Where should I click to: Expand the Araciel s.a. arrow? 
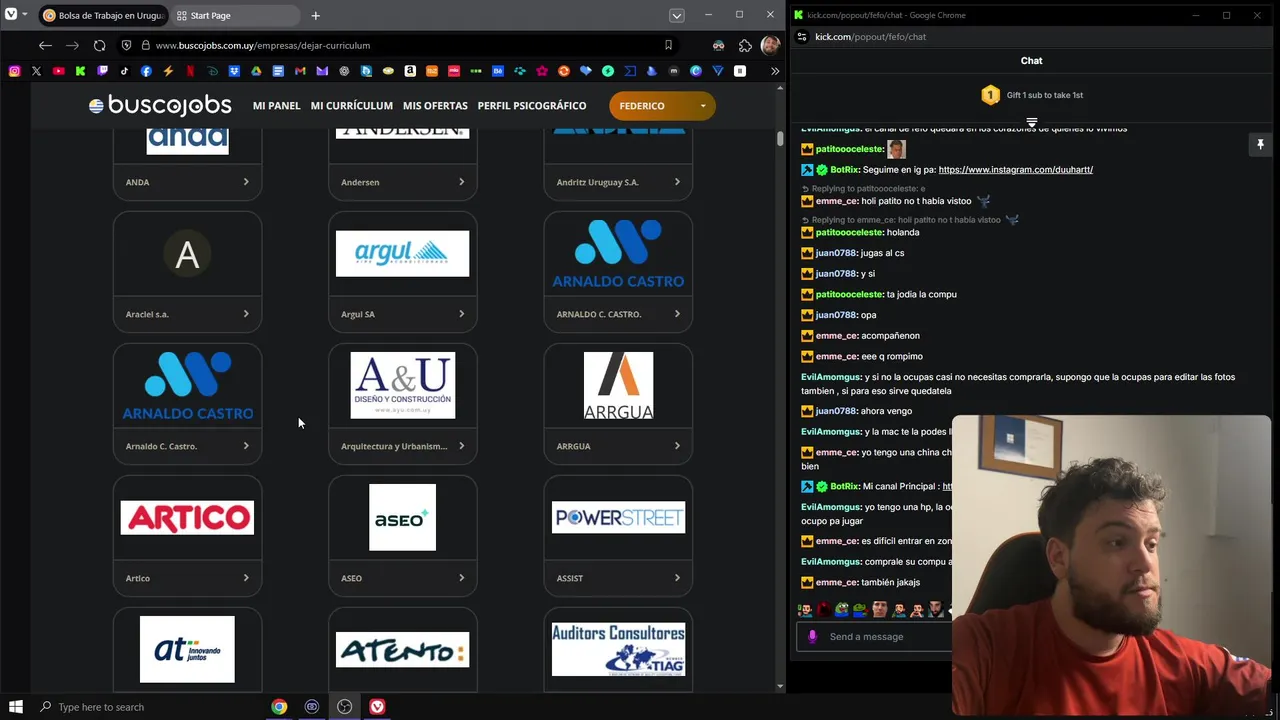246,314
